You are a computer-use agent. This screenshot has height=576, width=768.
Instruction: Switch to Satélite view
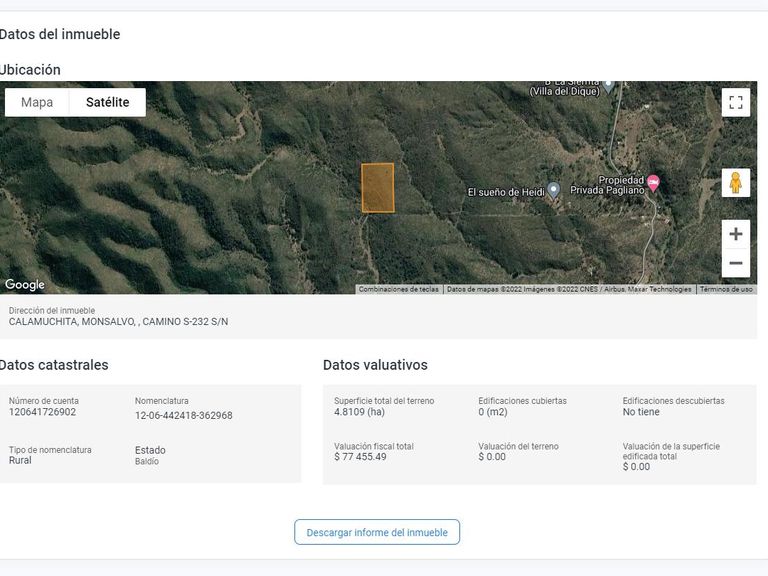point(107,102)
